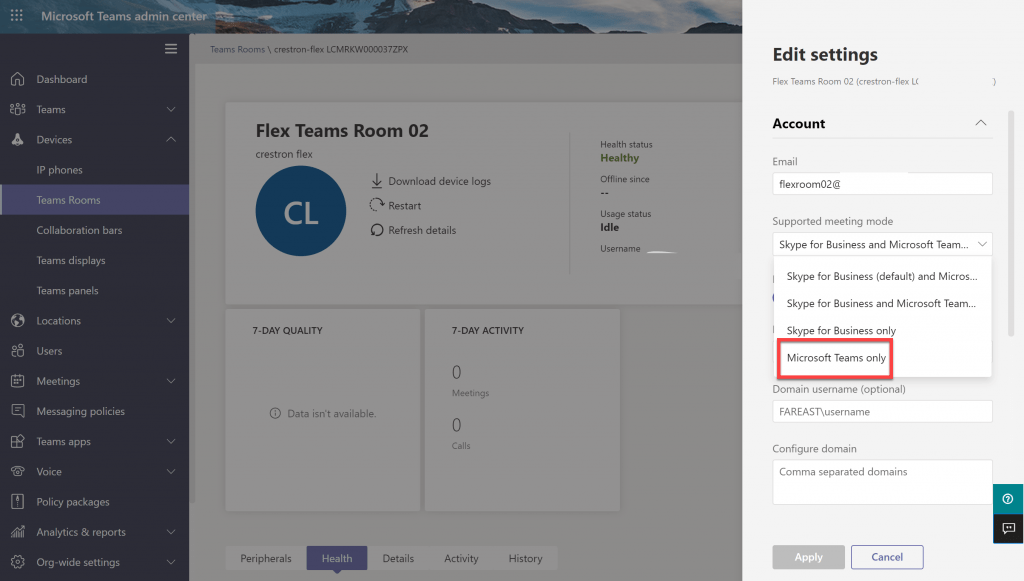The image size is (1024, 581).
Task: Expand the Voice section chevron
Action: pos(171,471)
